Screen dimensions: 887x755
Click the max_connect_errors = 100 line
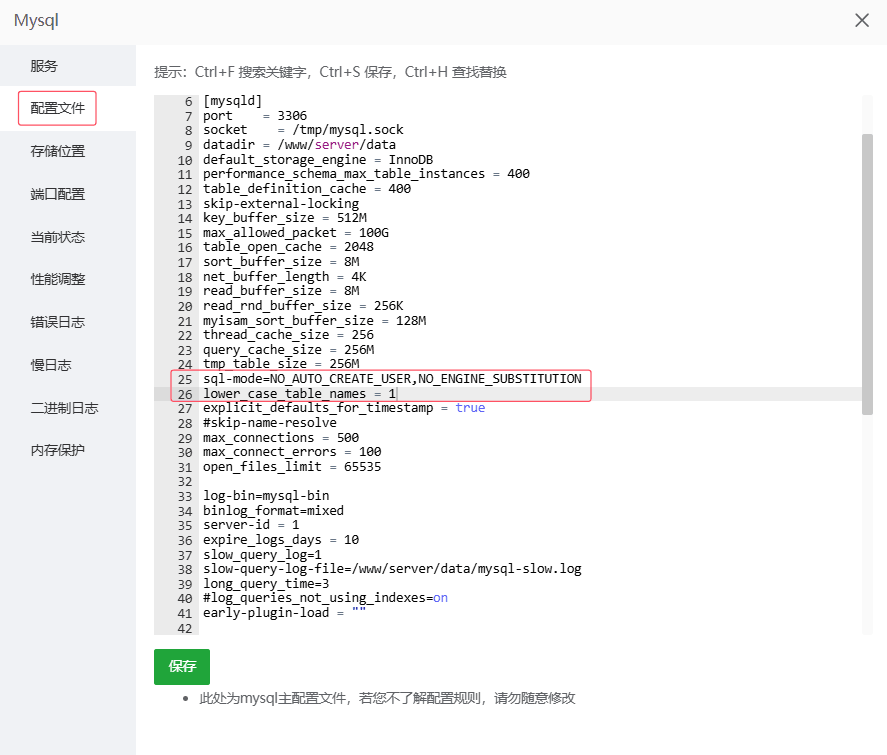[x=292, y=452]
